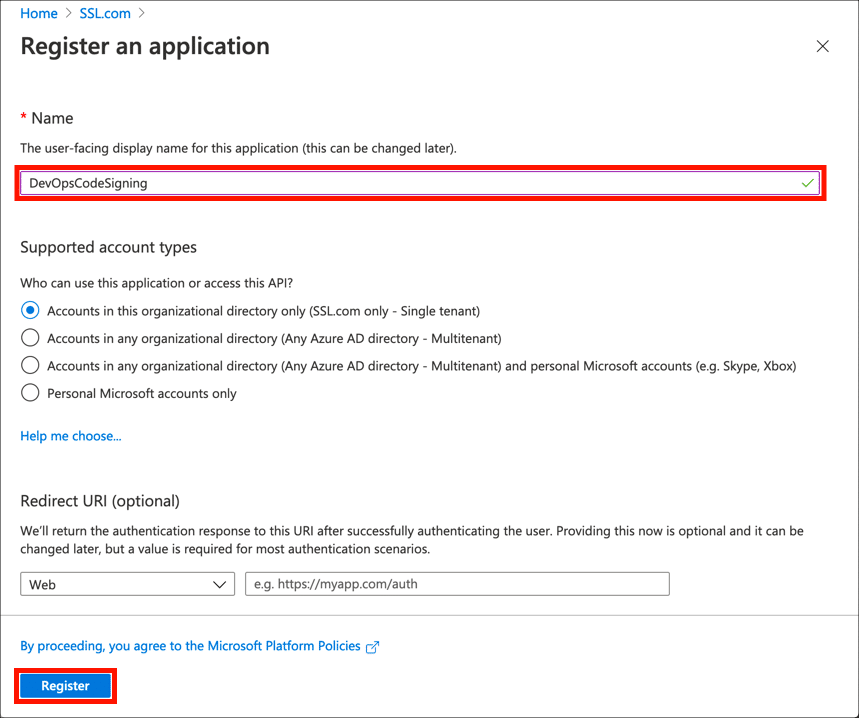
Task: Close the Register an application pane
Action: (x=822, y=47)
